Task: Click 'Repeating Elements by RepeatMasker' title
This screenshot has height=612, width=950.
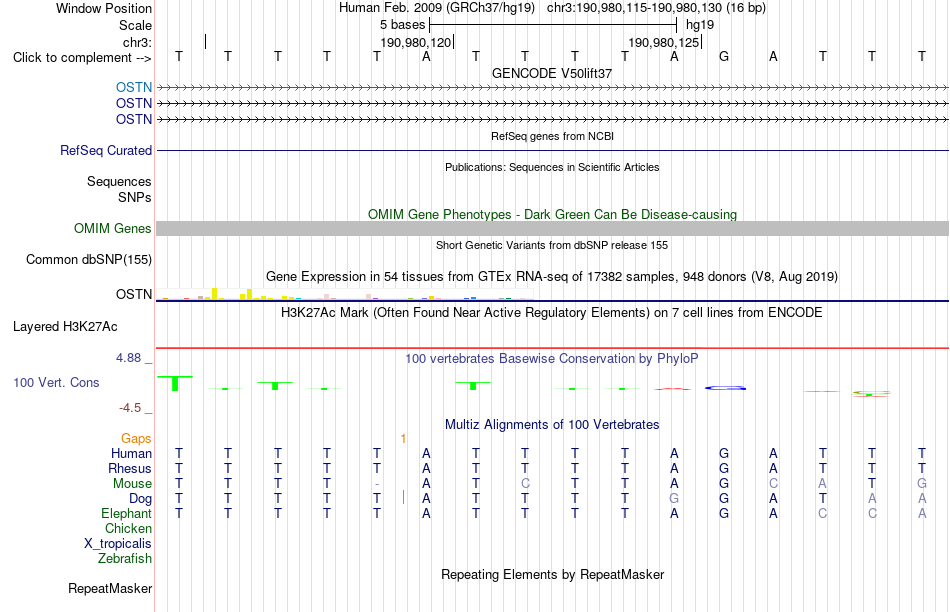Action: 552,574
